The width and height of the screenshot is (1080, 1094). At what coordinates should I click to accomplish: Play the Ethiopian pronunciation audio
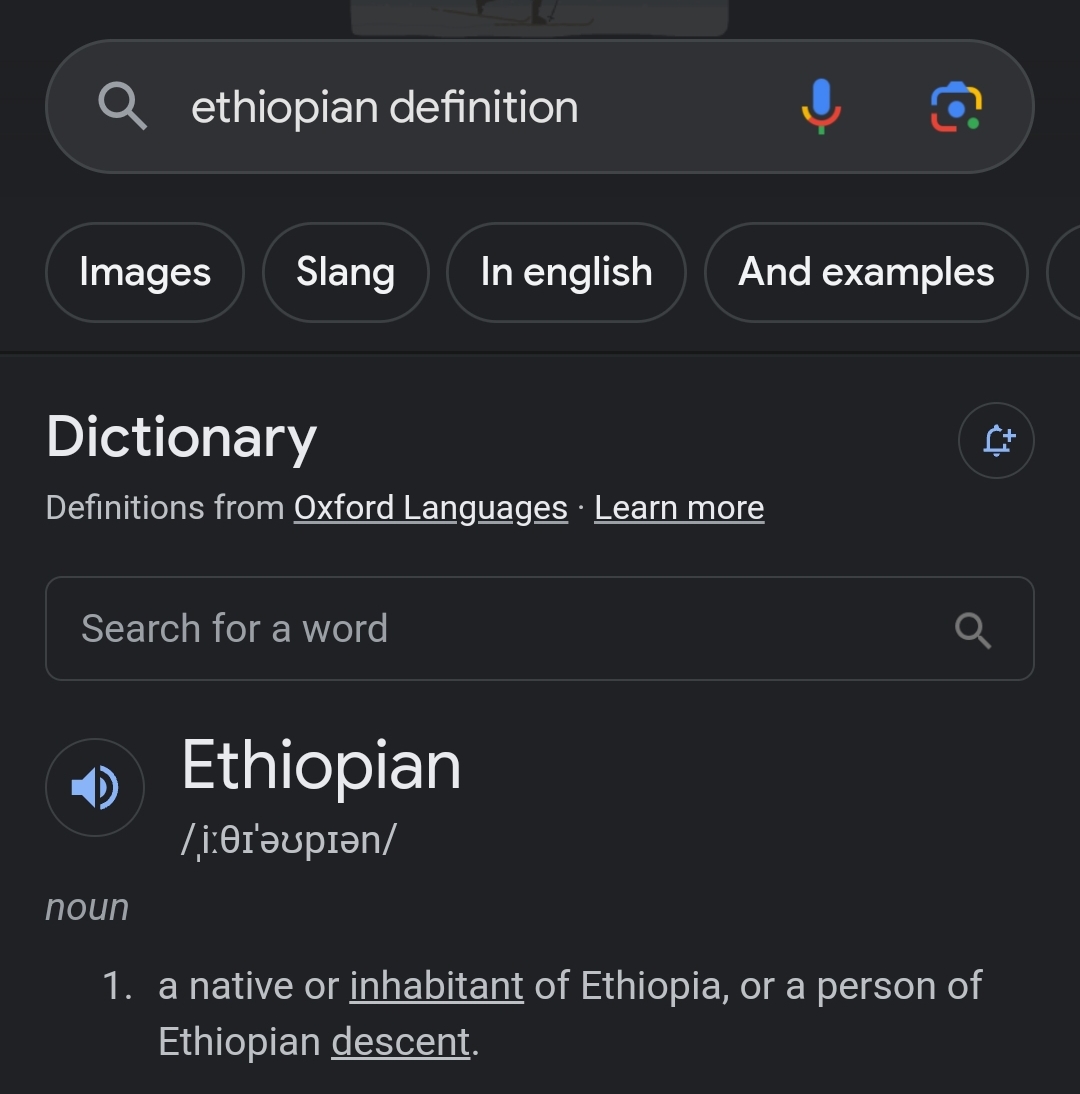(95, 788)
